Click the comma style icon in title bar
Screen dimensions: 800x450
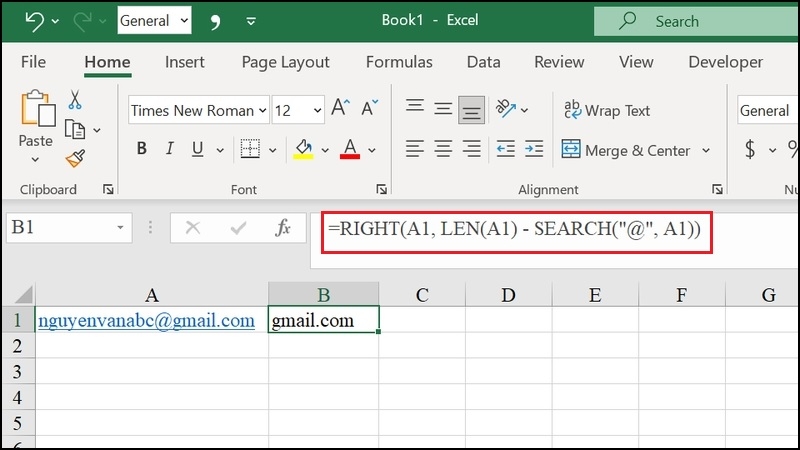(x=215, y=21)
